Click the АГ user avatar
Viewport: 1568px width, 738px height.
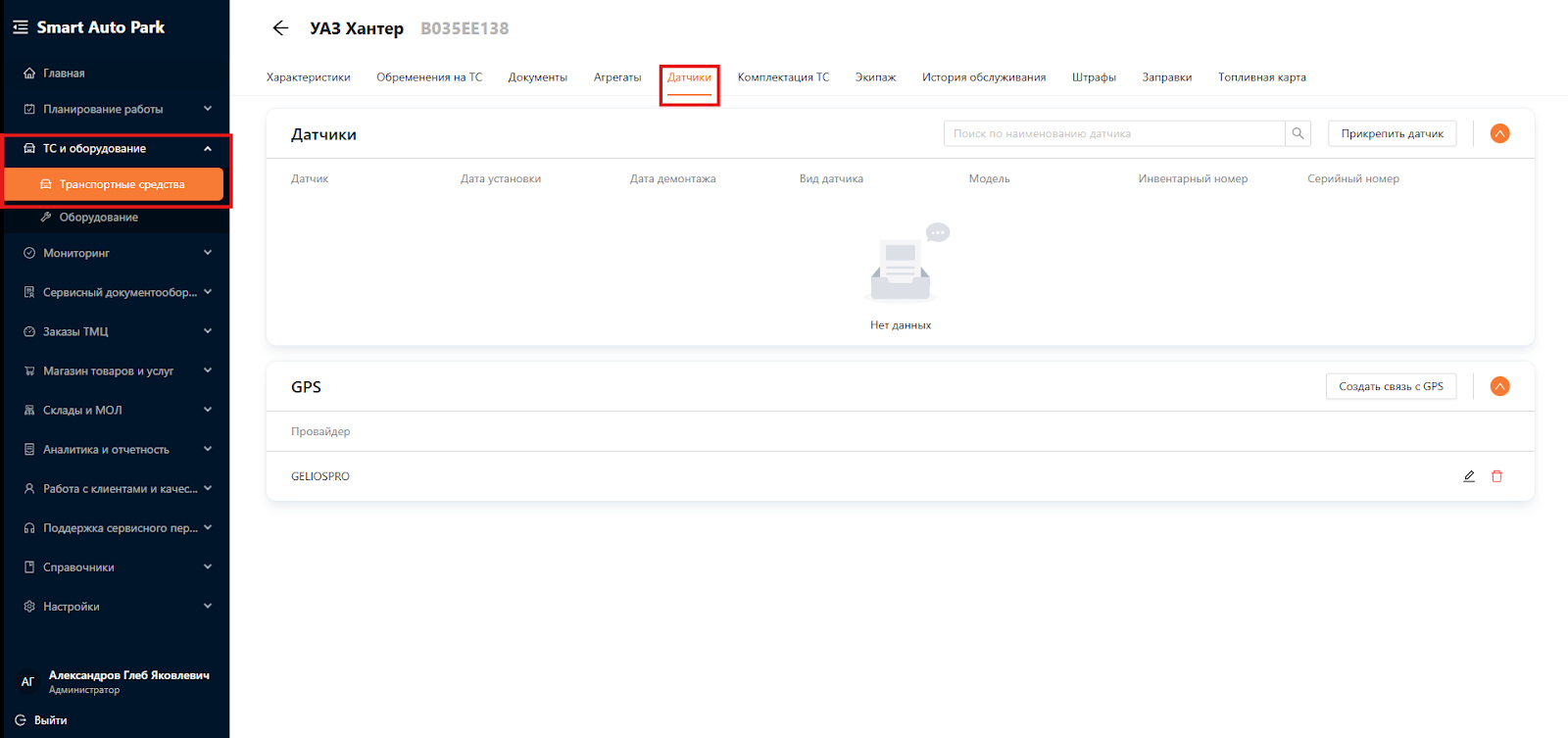point(27,681)
